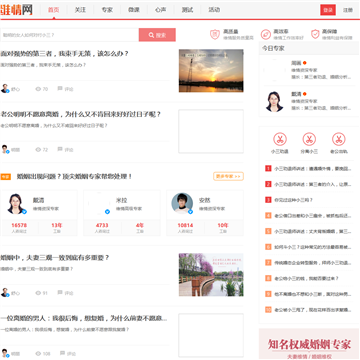Click the red 登录 button
The image size is (360, 360).
(x=328, y=10)
